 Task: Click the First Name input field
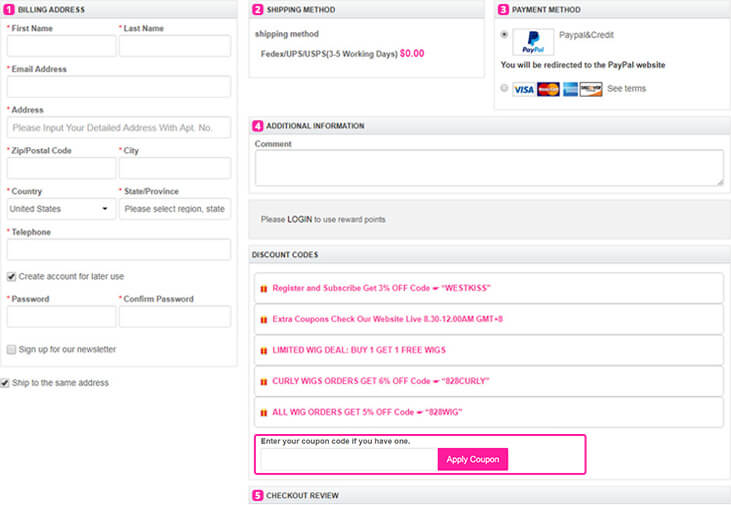[61, 46]
